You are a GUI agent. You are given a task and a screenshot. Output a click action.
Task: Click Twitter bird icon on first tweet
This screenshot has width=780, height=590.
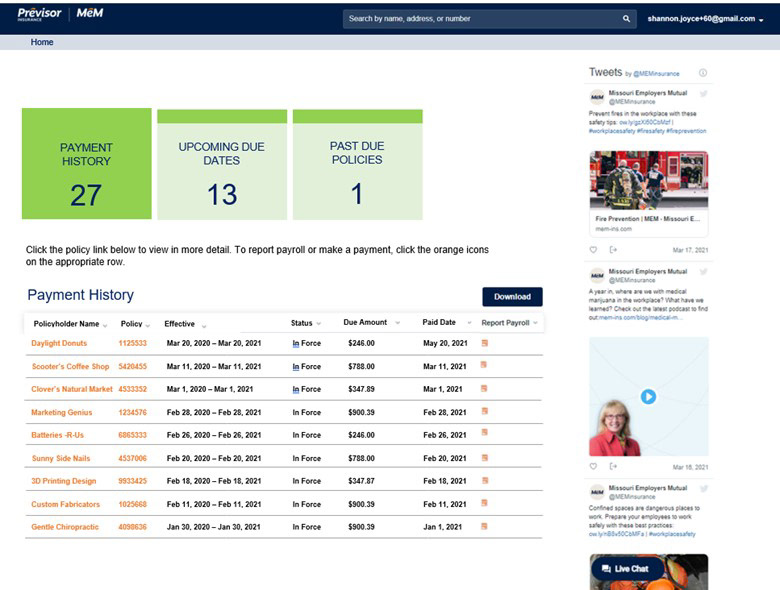pos(703,94)
